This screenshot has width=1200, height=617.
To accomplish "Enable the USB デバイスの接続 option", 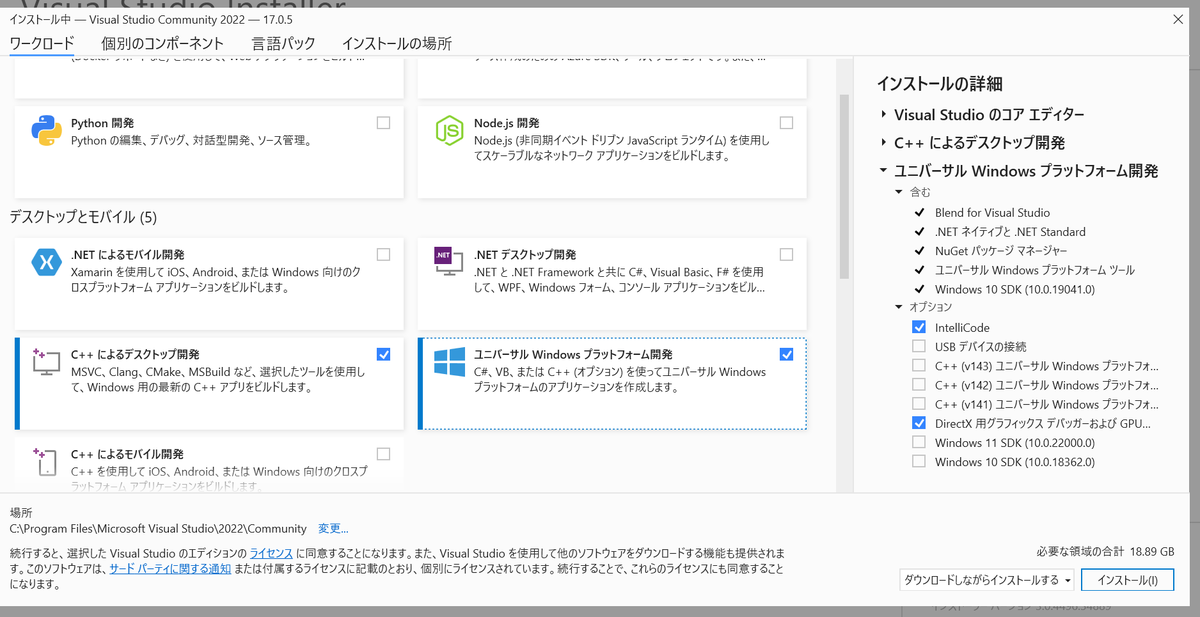I will [919, 346].
